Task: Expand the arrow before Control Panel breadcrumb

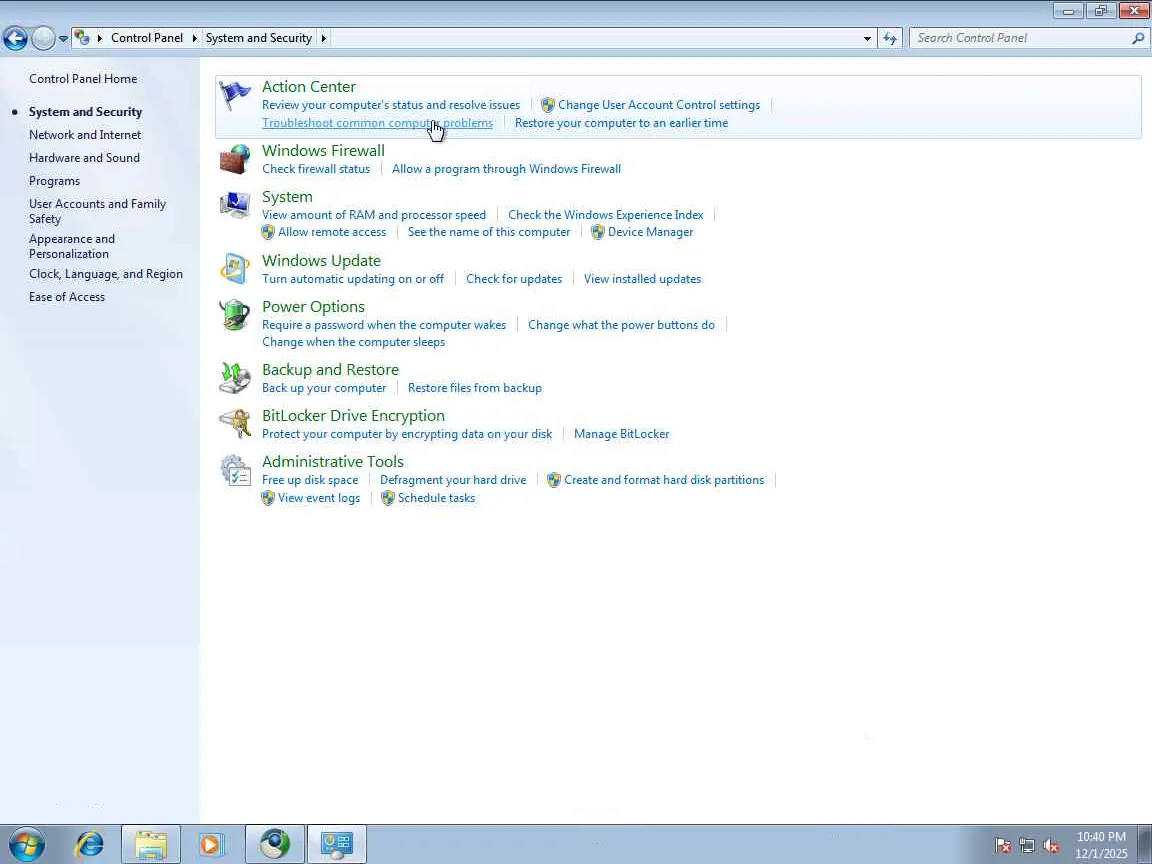Action: point(99,38)
